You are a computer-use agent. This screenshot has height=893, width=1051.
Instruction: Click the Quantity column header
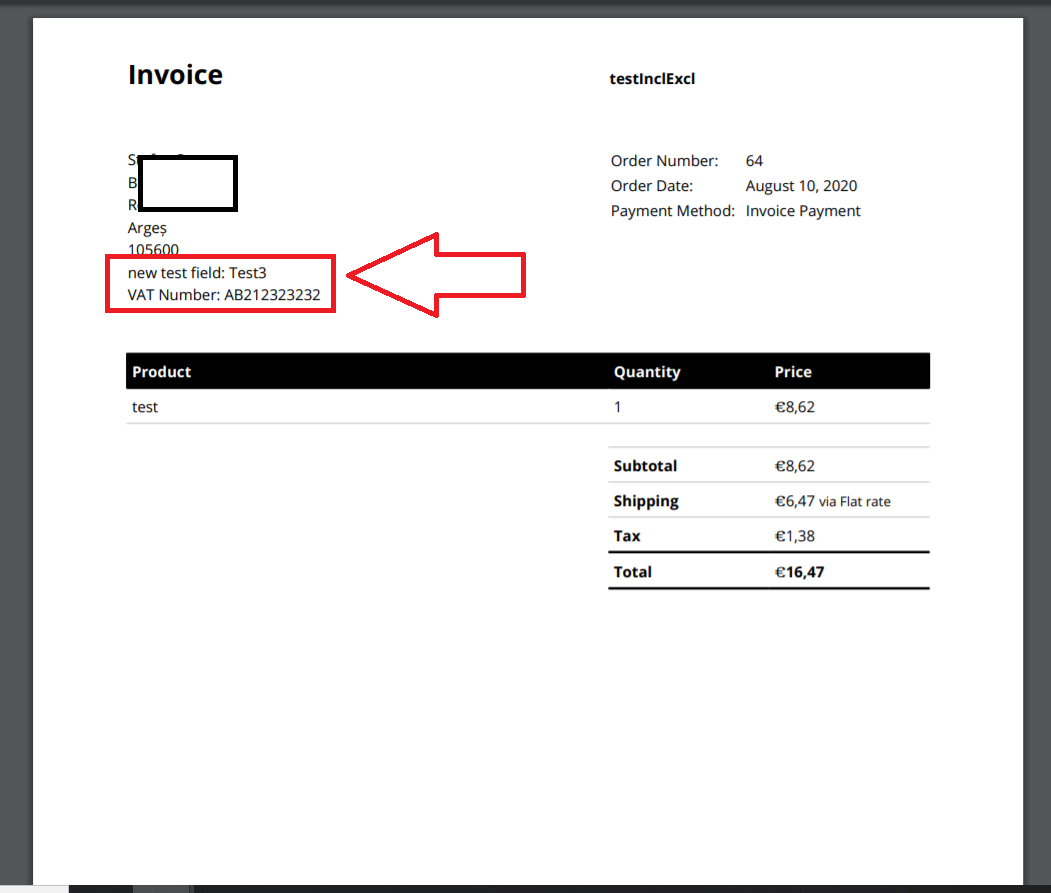[x=646, y=371]
